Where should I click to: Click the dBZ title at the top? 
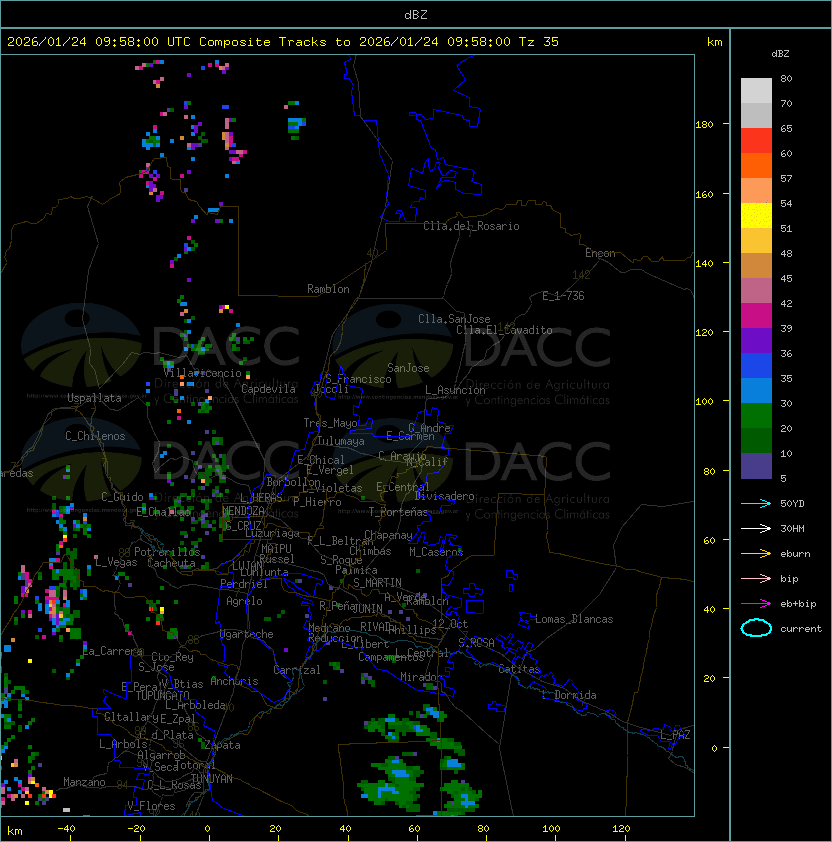[x=416, y=15]
